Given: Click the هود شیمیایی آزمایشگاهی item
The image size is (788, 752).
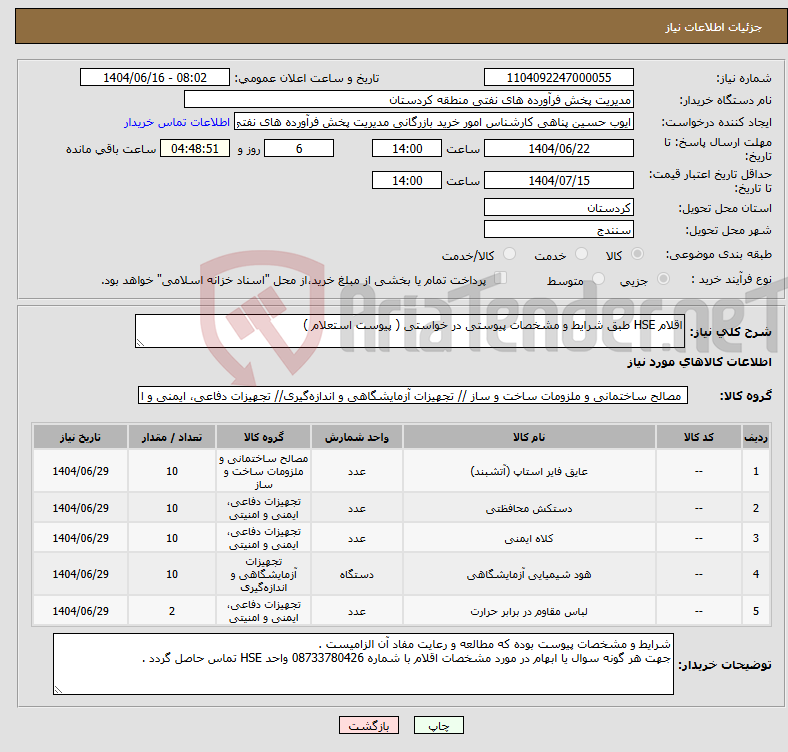Looking at the screenshot, I should 529,574.
